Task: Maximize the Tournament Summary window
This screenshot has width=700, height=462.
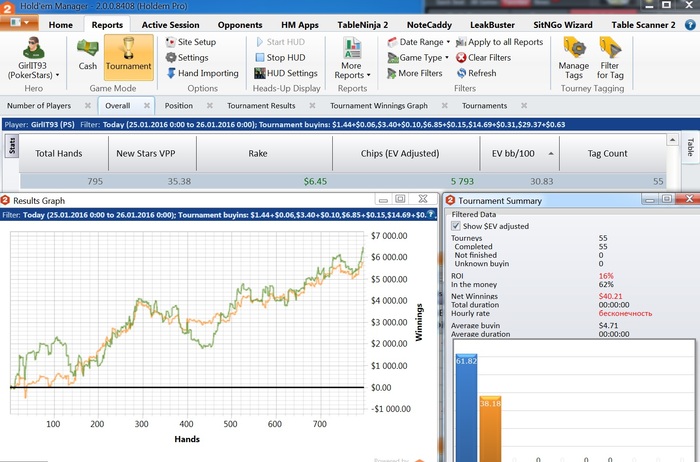Action: 667,199
